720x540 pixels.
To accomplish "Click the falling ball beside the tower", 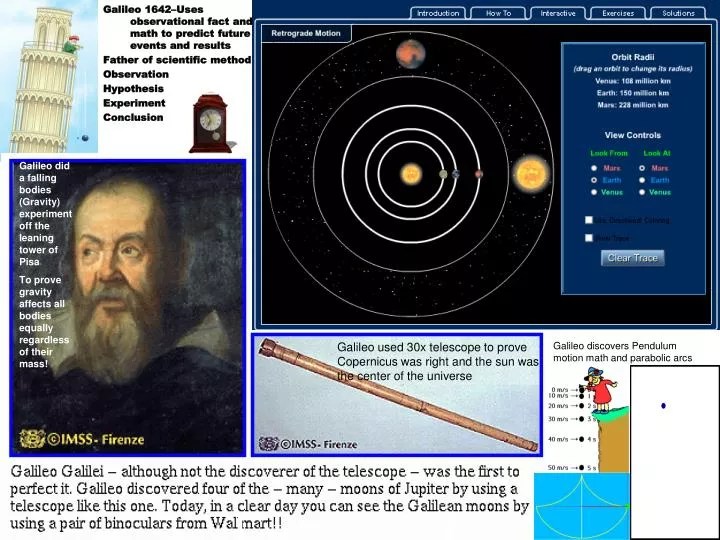I will click(85, 138).
